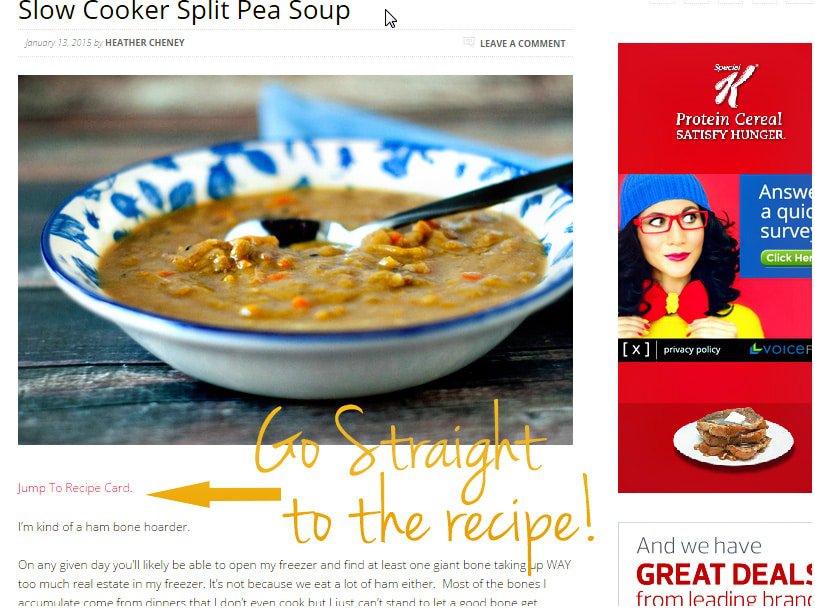Click the French toast plate image in the ad
Screen dimensions: 815x611
[733, 437]
